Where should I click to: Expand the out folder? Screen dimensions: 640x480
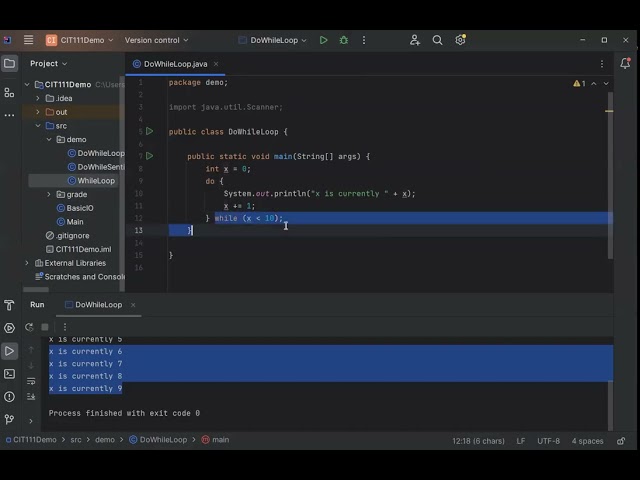(38, 112)
